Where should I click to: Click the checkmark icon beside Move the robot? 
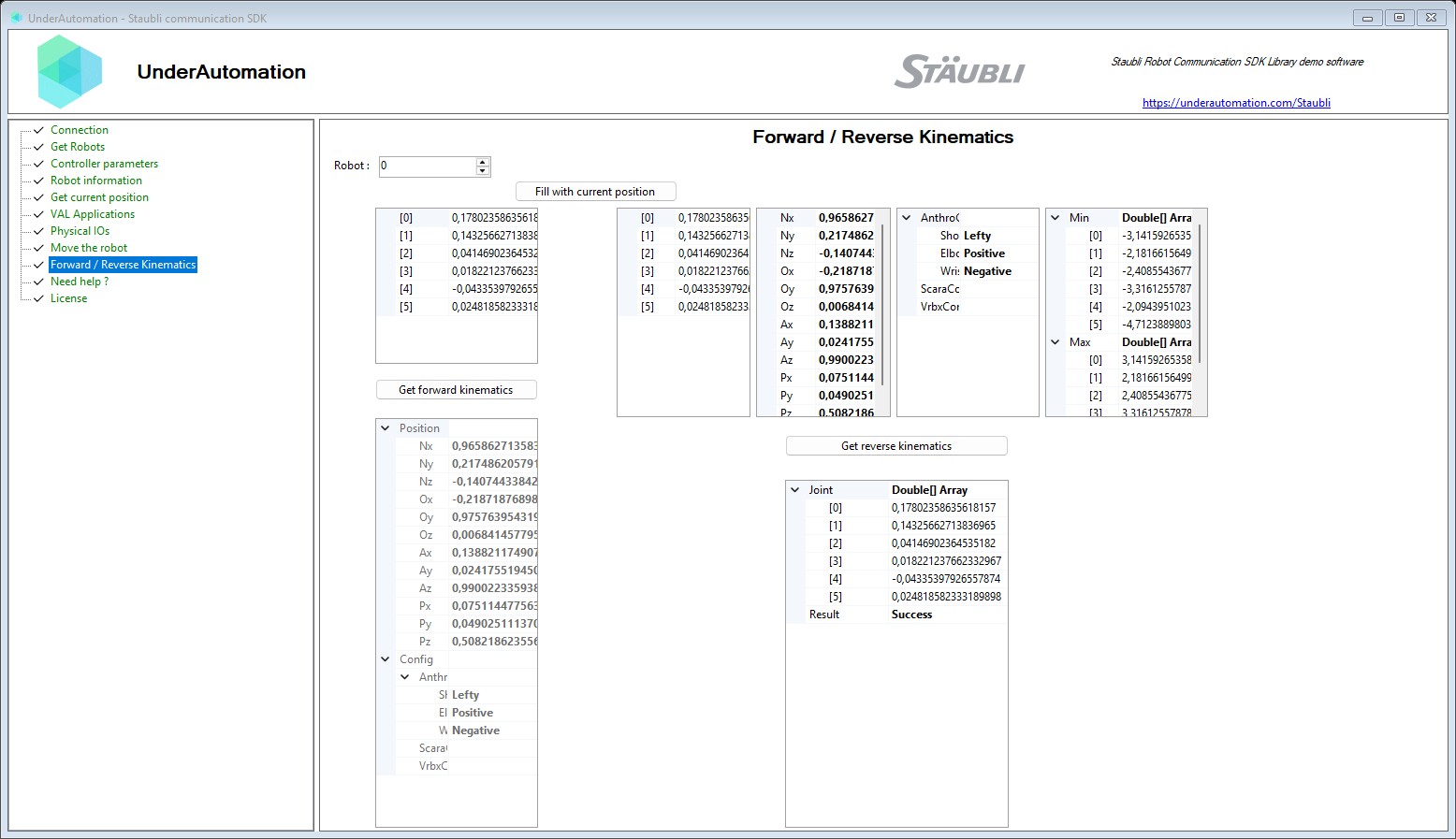pyautogui.click(x=37, y=247)
